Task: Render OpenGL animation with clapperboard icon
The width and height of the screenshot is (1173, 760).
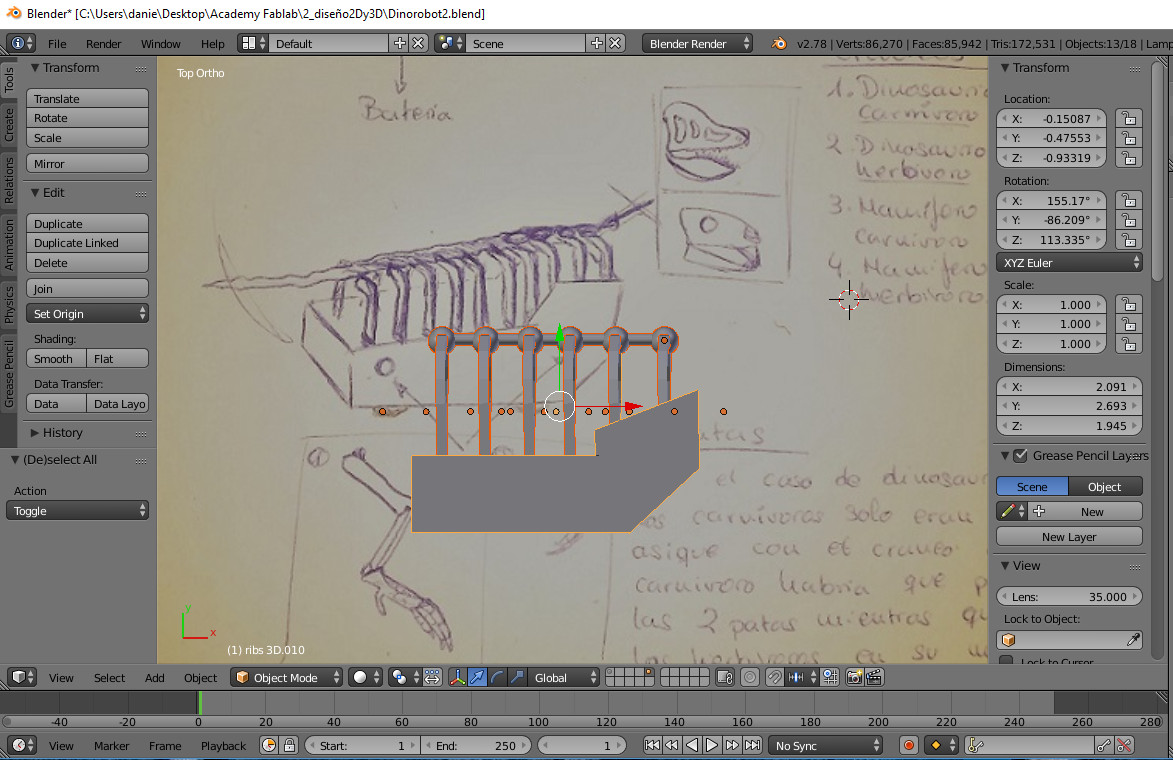Action: (874, 677)
